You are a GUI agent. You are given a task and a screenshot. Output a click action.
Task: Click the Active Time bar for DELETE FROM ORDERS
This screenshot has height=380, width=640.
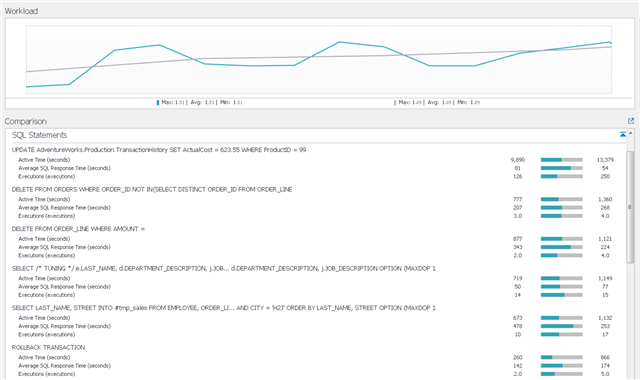pos(562,200)
